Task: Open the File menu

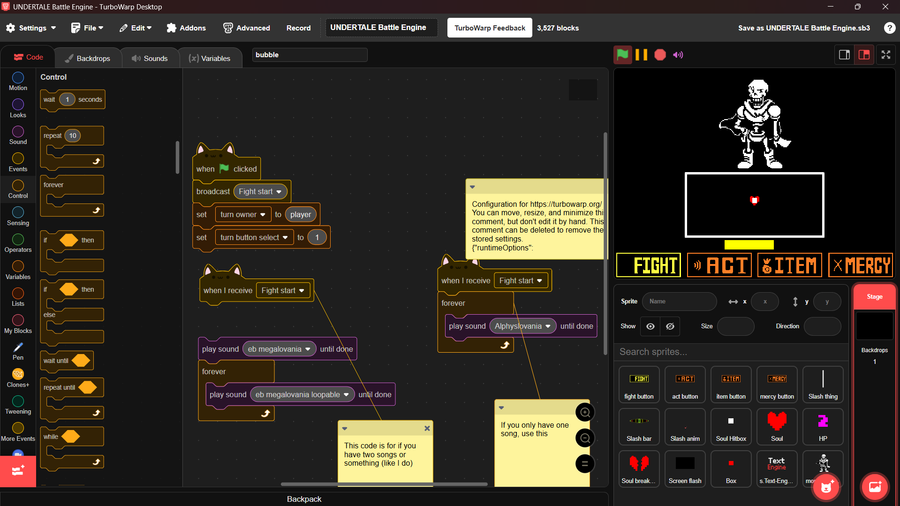Action: 87,28
